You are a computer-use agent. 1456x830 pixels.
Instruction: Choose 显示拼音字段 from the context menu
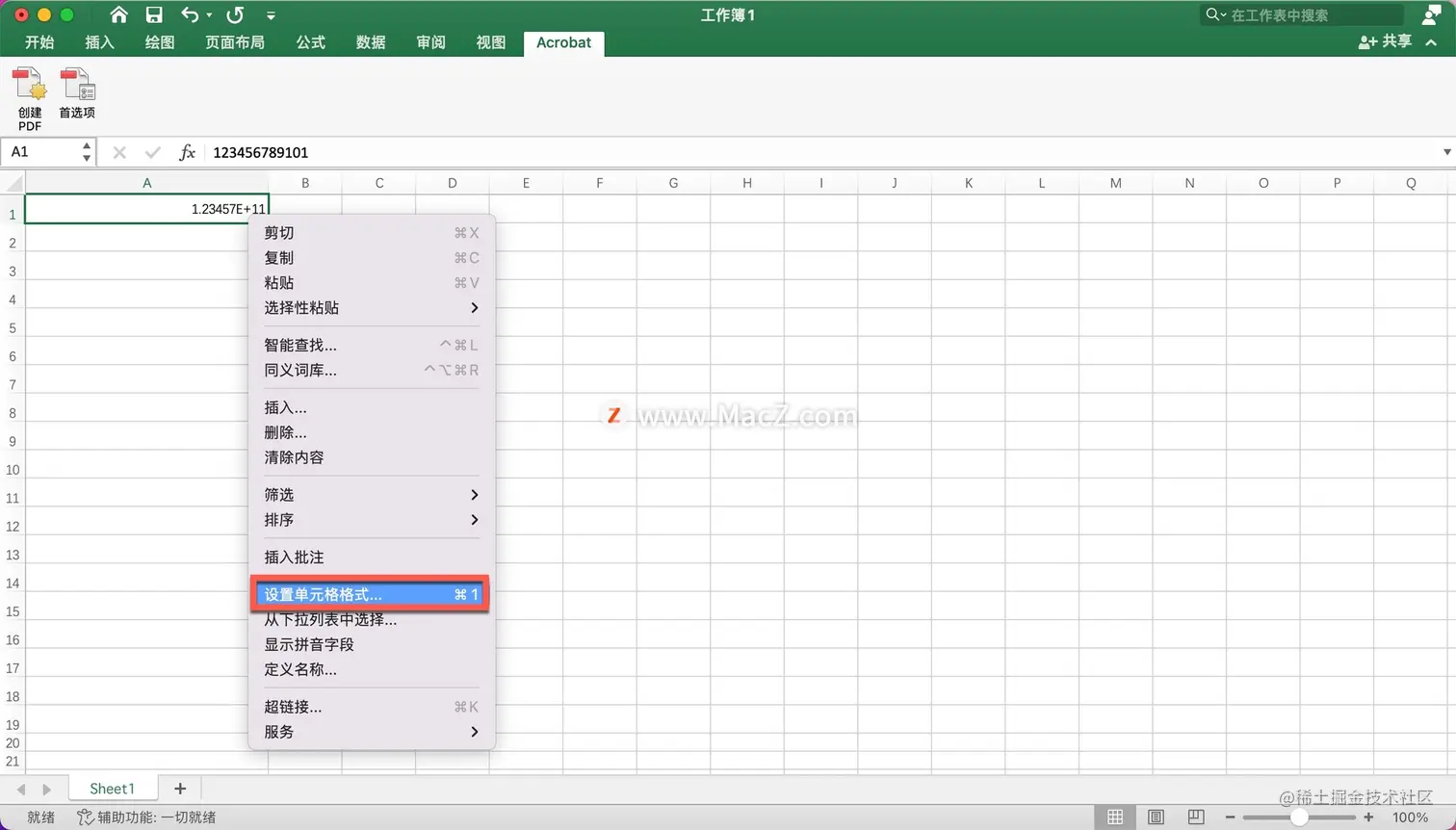[x=372, y=644]
